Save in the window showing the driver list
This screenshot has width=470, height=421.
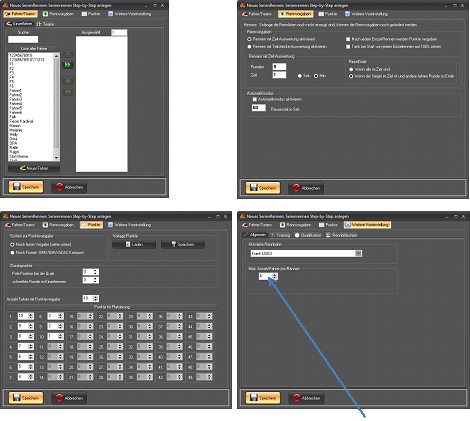tap(26, 187)
